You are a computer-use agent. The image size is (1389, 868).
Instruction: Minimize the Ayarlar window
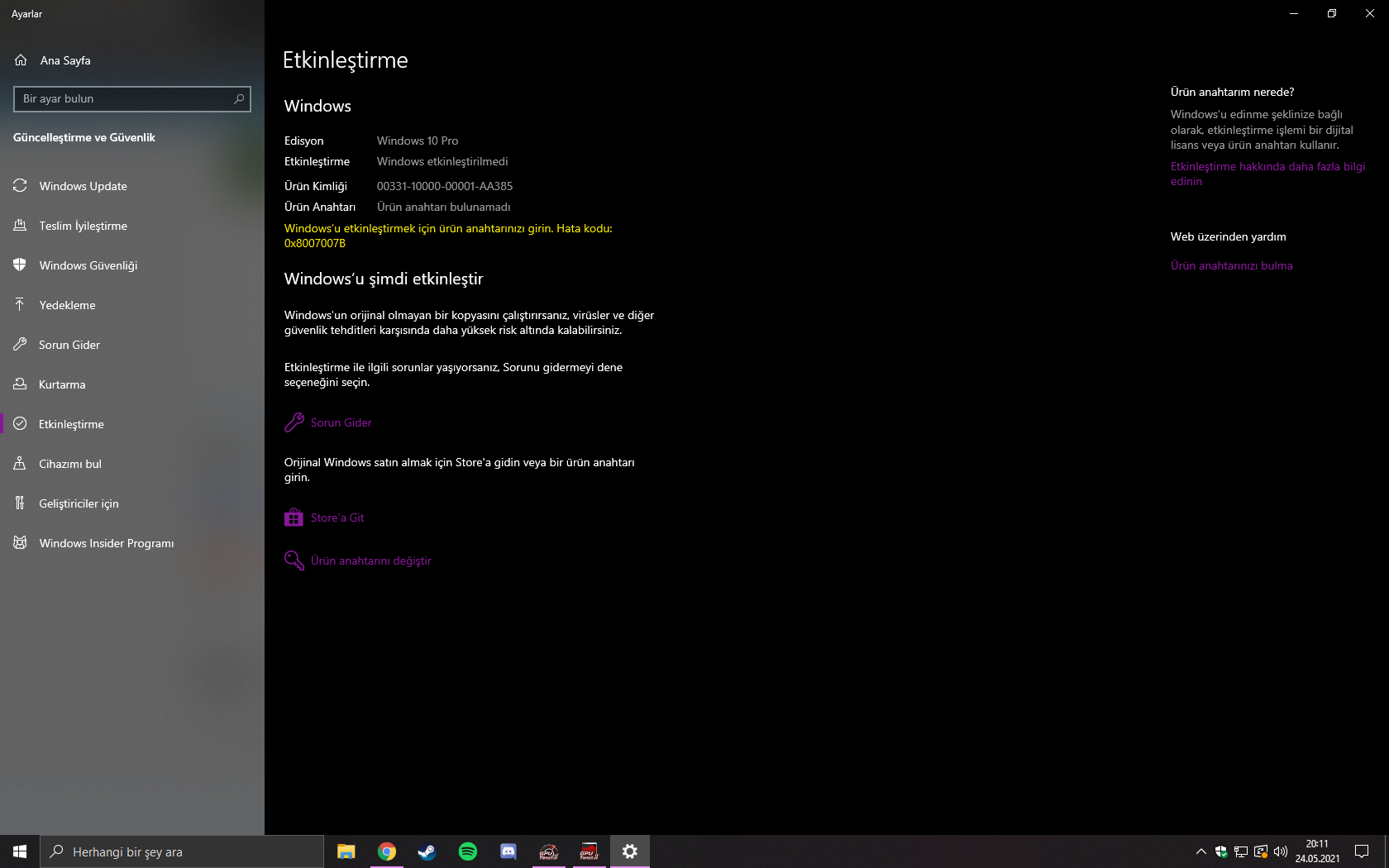click(x=1294, y=13)
